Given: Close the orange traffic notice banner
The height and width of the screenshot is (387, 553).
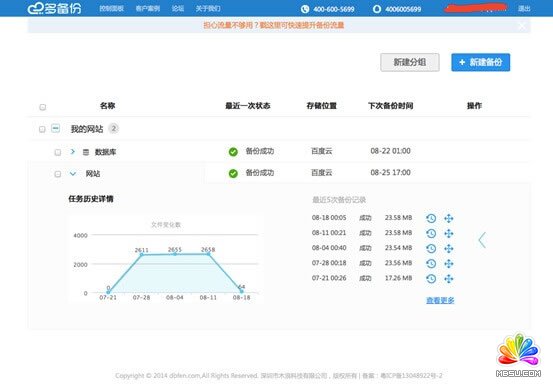Looking at the screenshot, I should (522, 26).
